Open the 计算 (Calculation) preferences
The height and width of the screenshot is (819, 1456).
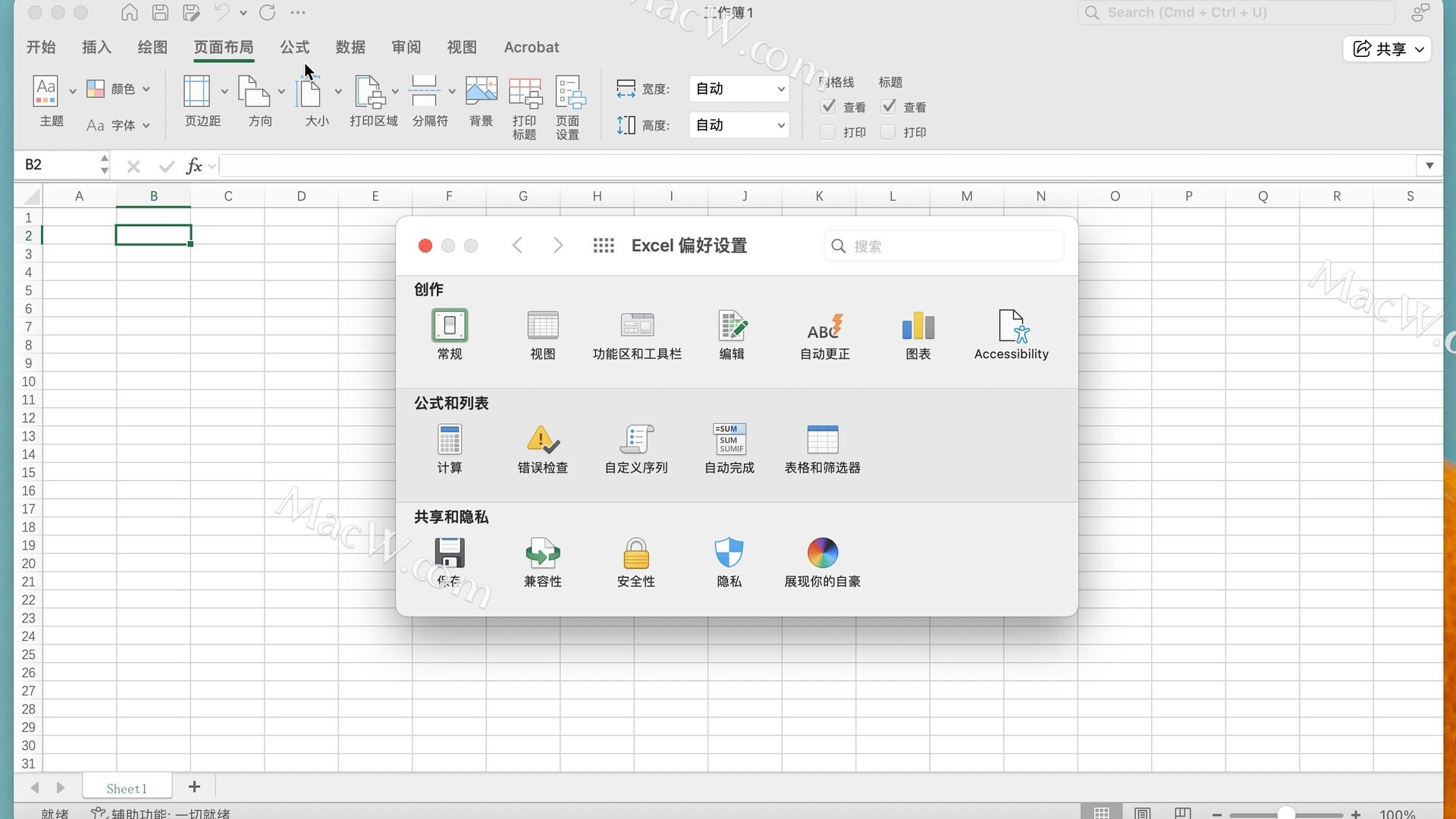pos(449,448)
